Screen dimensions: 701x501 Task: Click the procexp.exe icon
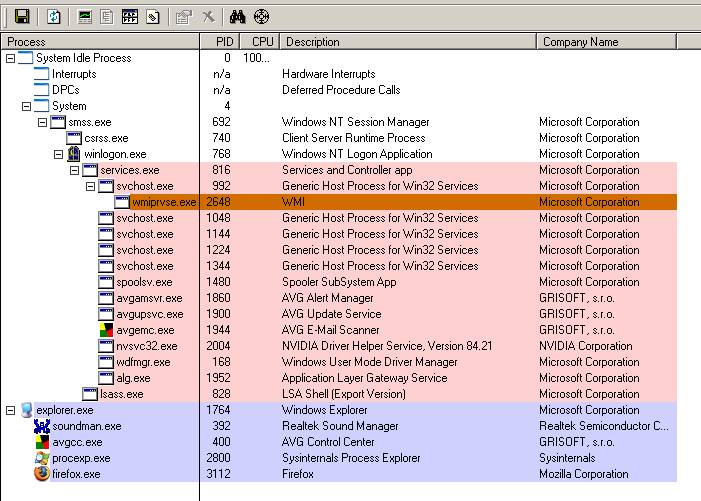pyautogui.click(x=42, y=458)
